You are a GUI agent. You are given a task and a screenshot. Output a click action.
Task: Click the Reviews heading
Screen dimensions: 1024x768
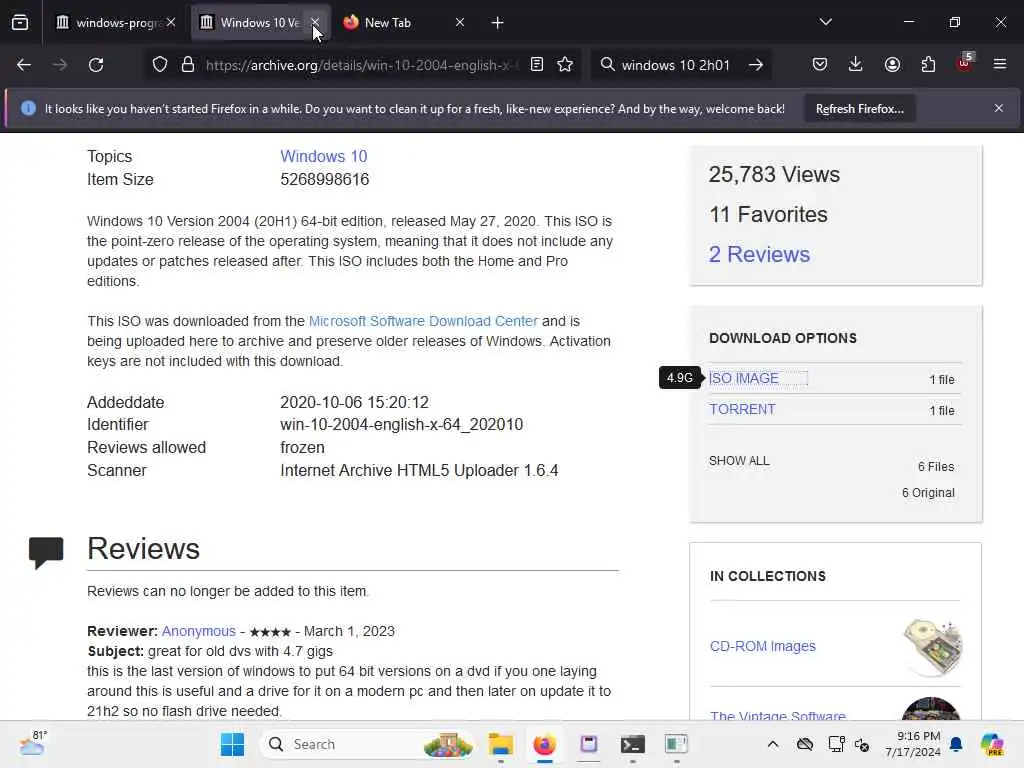point(144,549)
